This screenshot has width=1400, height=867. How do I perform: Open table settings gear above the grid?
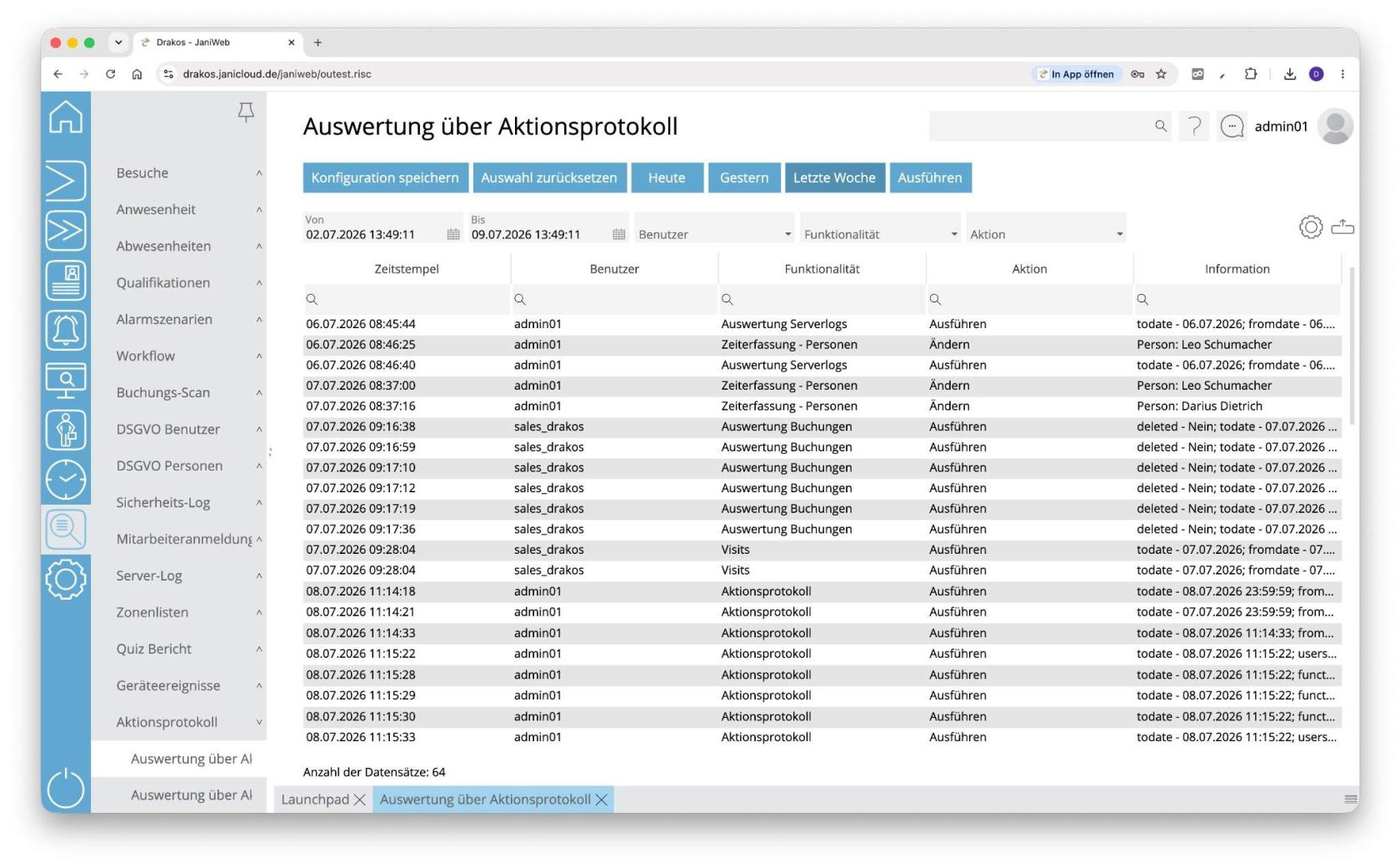pos(1311,227)
